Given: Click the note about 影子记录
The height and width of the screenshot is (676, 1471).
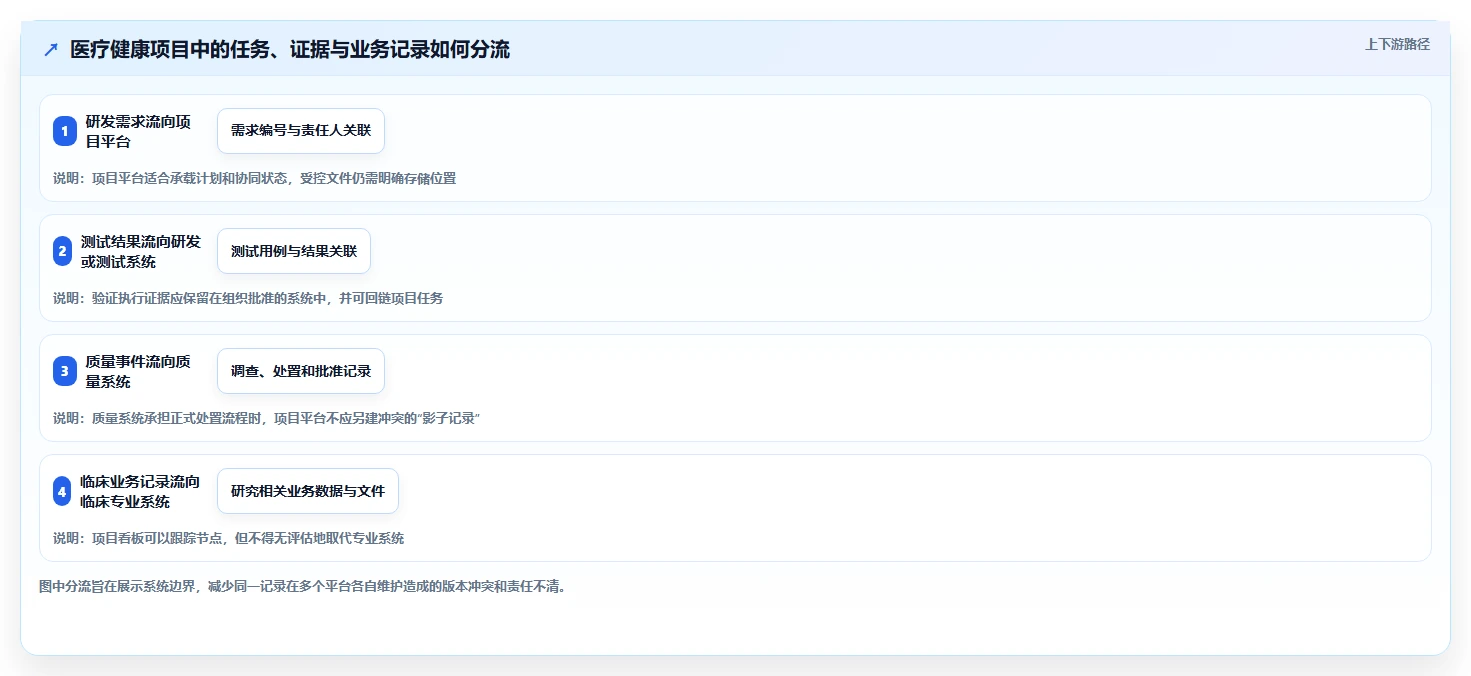Looking at the screenshot, I should click(x=267, y=418).
